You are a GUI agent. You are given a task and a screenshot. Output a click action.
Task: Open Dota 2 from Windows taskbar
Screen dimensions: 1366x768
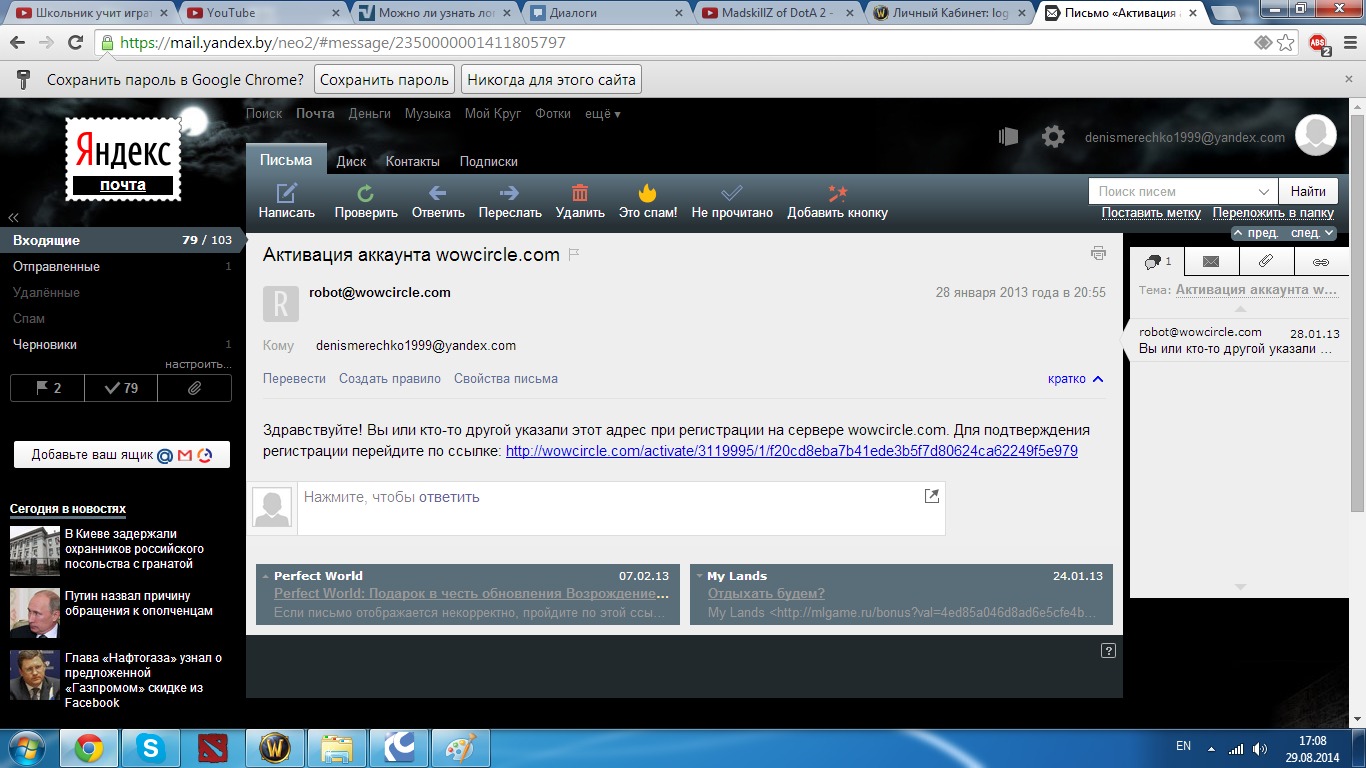click(x=213, y=747)
